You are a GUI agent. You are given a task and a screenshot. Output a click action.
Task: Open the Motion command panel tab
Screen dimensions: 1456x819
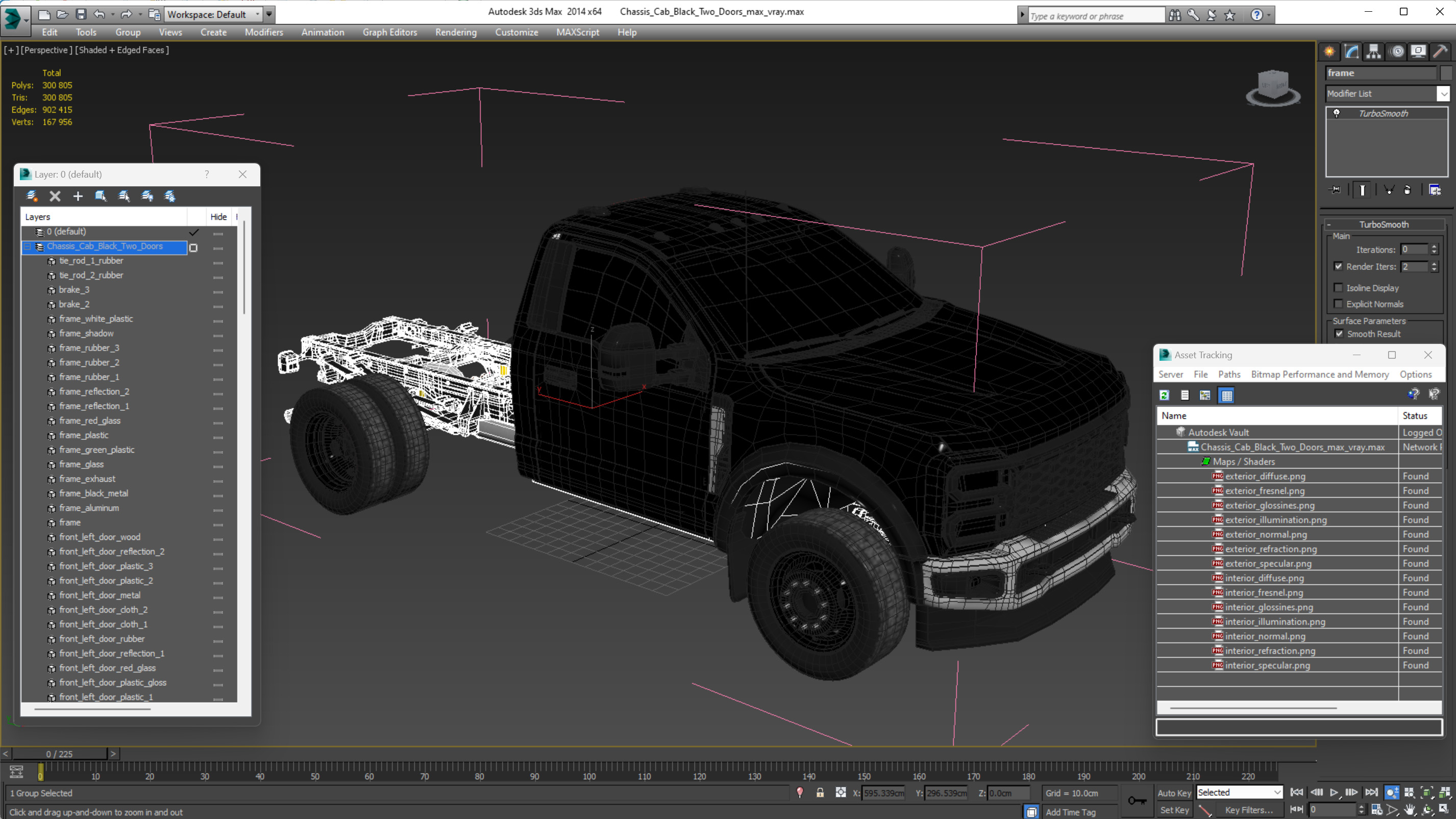(x=1397, y=52)
